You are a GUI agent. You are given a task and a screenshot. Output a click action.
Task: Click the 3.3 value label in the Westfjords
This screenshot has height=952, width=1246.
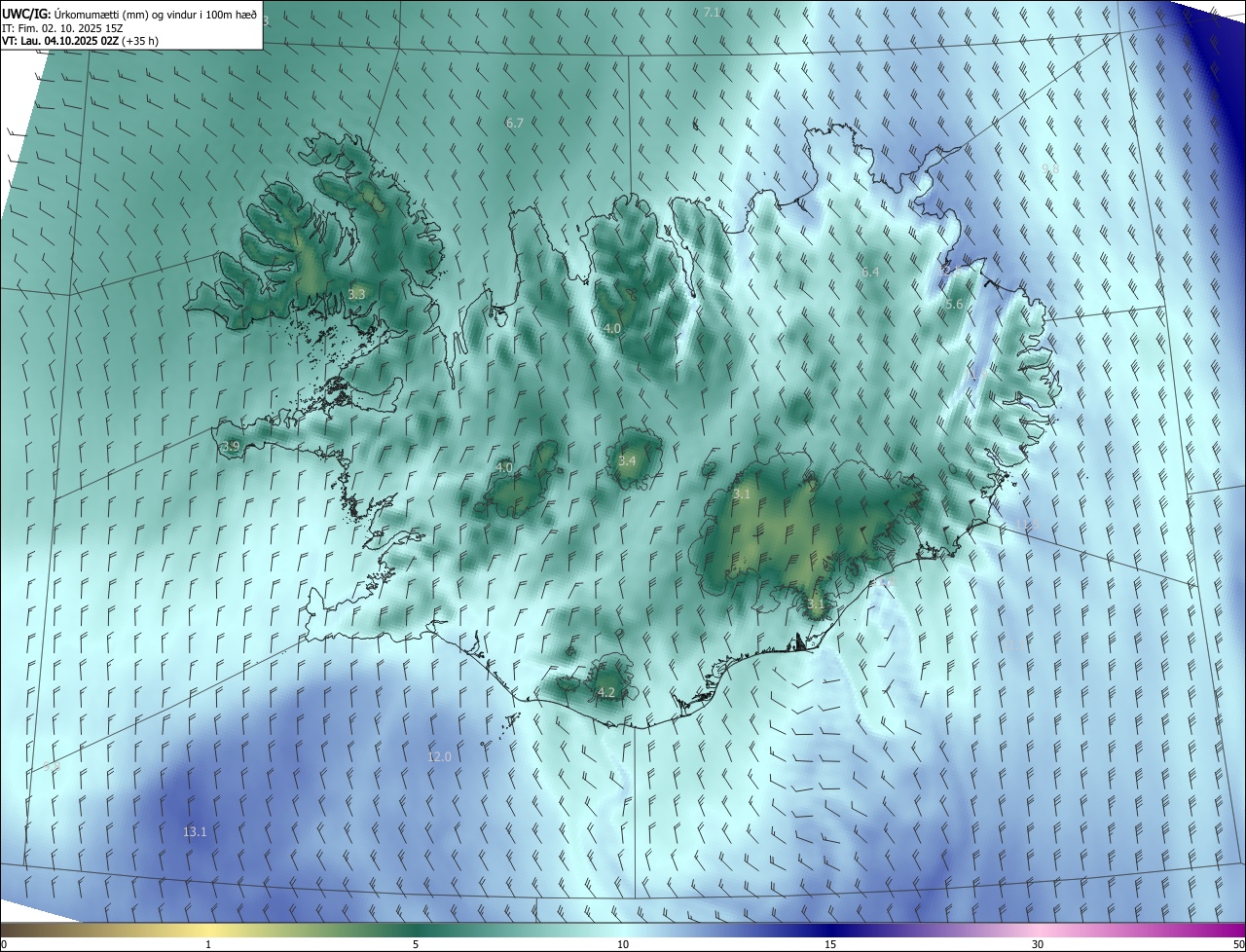coord(356,293)
